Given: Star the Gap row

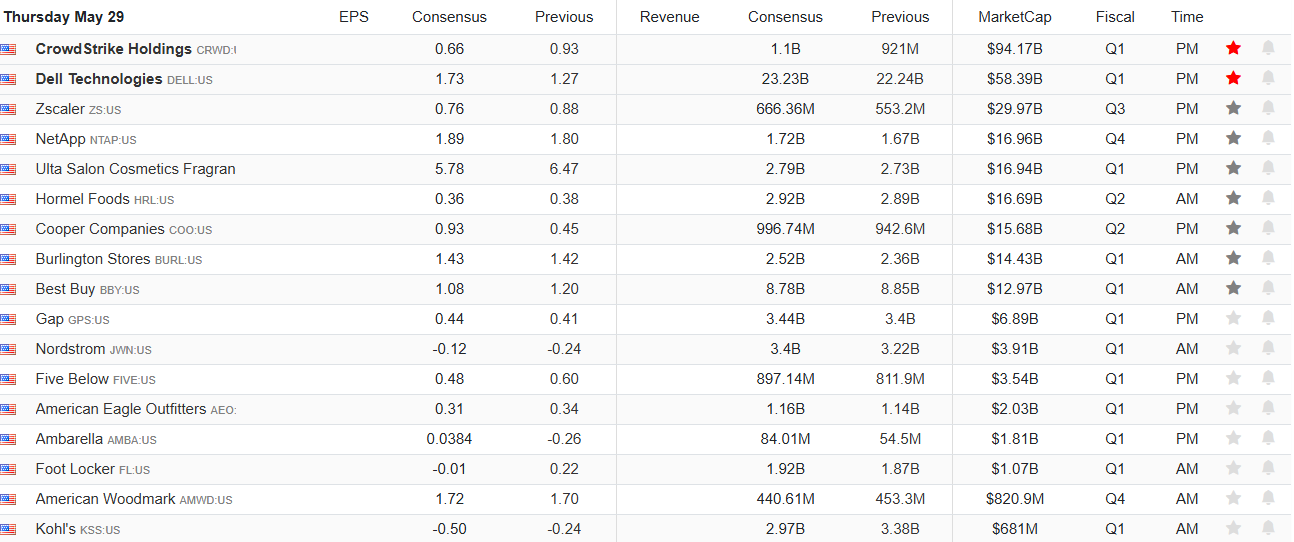Looking at the screenshot, I should coord(1233,318).
